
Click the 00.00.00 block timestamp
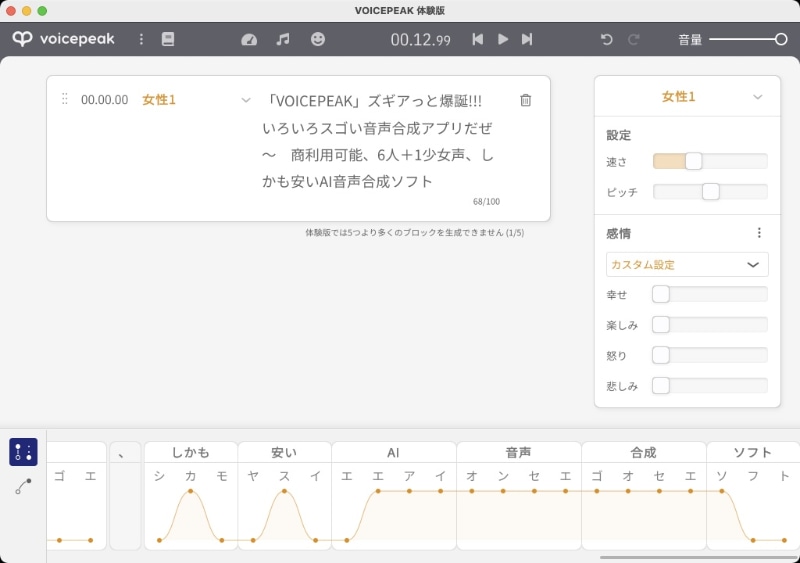[105, 100]
